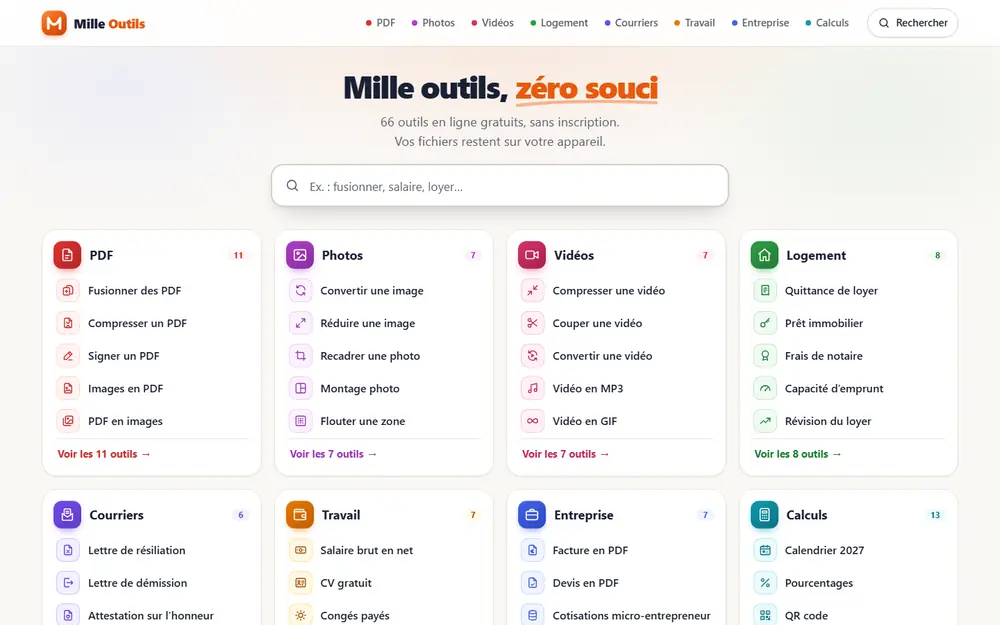Click the Calculs card heading text
The image size is (1000, 625).
(806, 515)
